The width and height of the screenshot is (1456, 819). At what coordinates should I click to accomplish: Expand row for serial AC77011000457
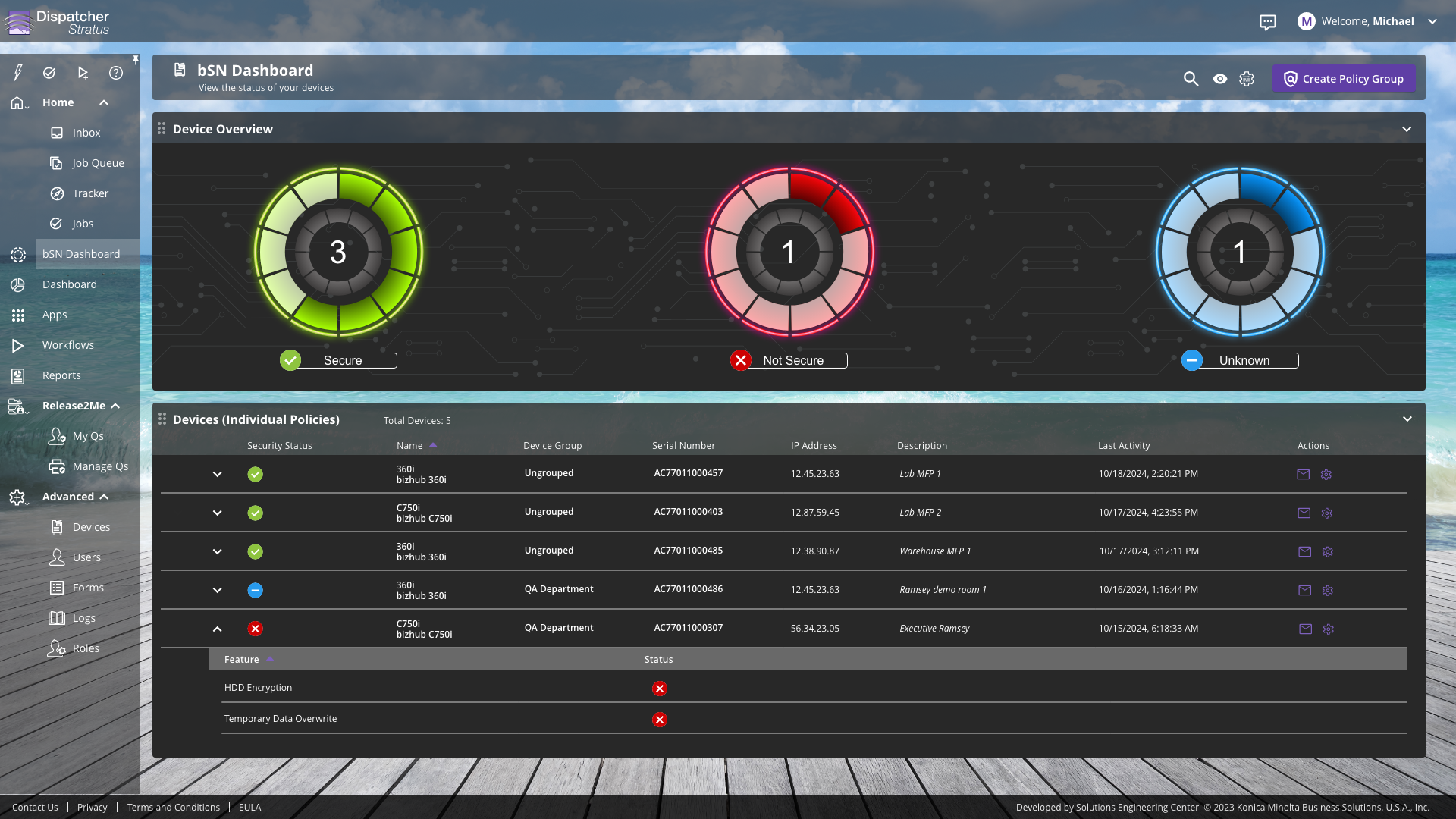(217, 475)
